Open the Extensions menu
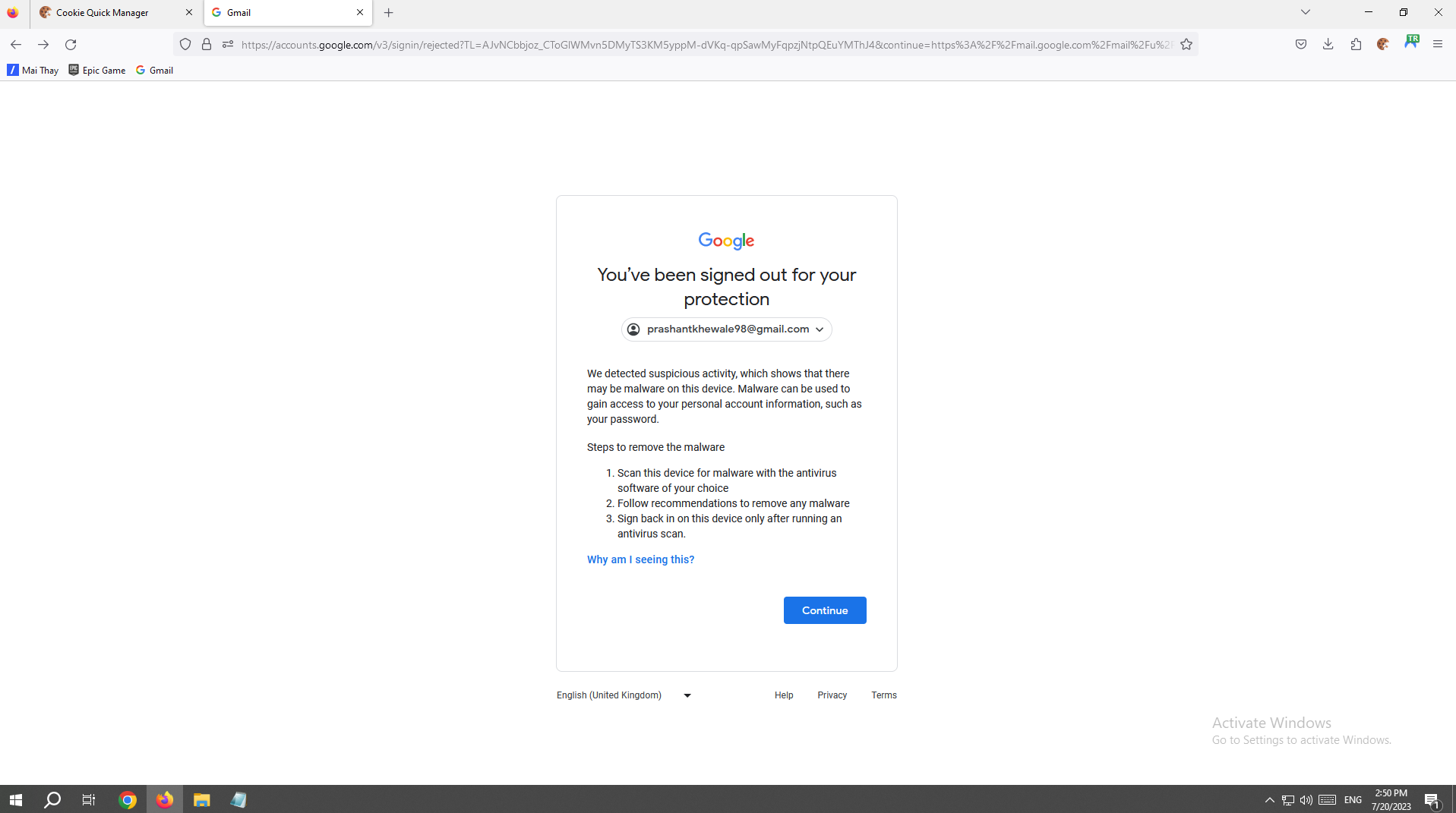Viewport: 1456px width, 813px height. click(1356, 45)
